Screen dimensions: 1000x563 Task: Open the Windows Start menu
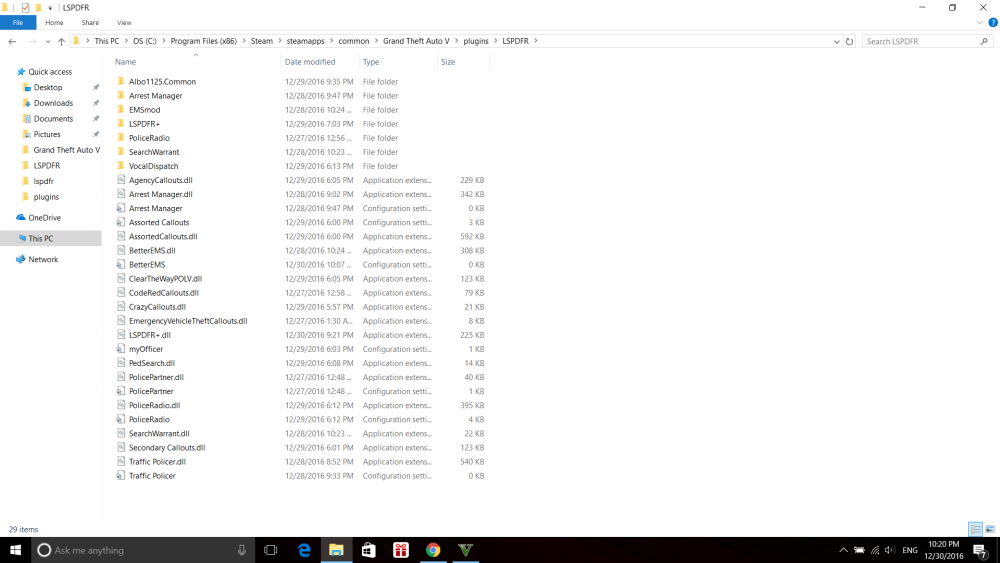click(x=15, y=550)
